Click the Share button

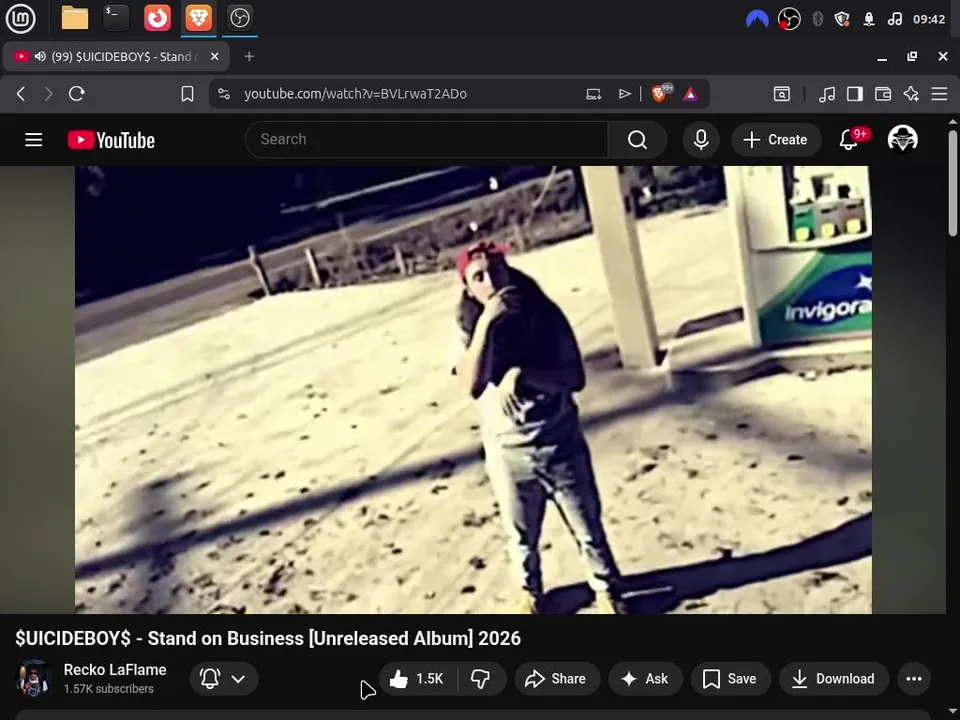557,678
